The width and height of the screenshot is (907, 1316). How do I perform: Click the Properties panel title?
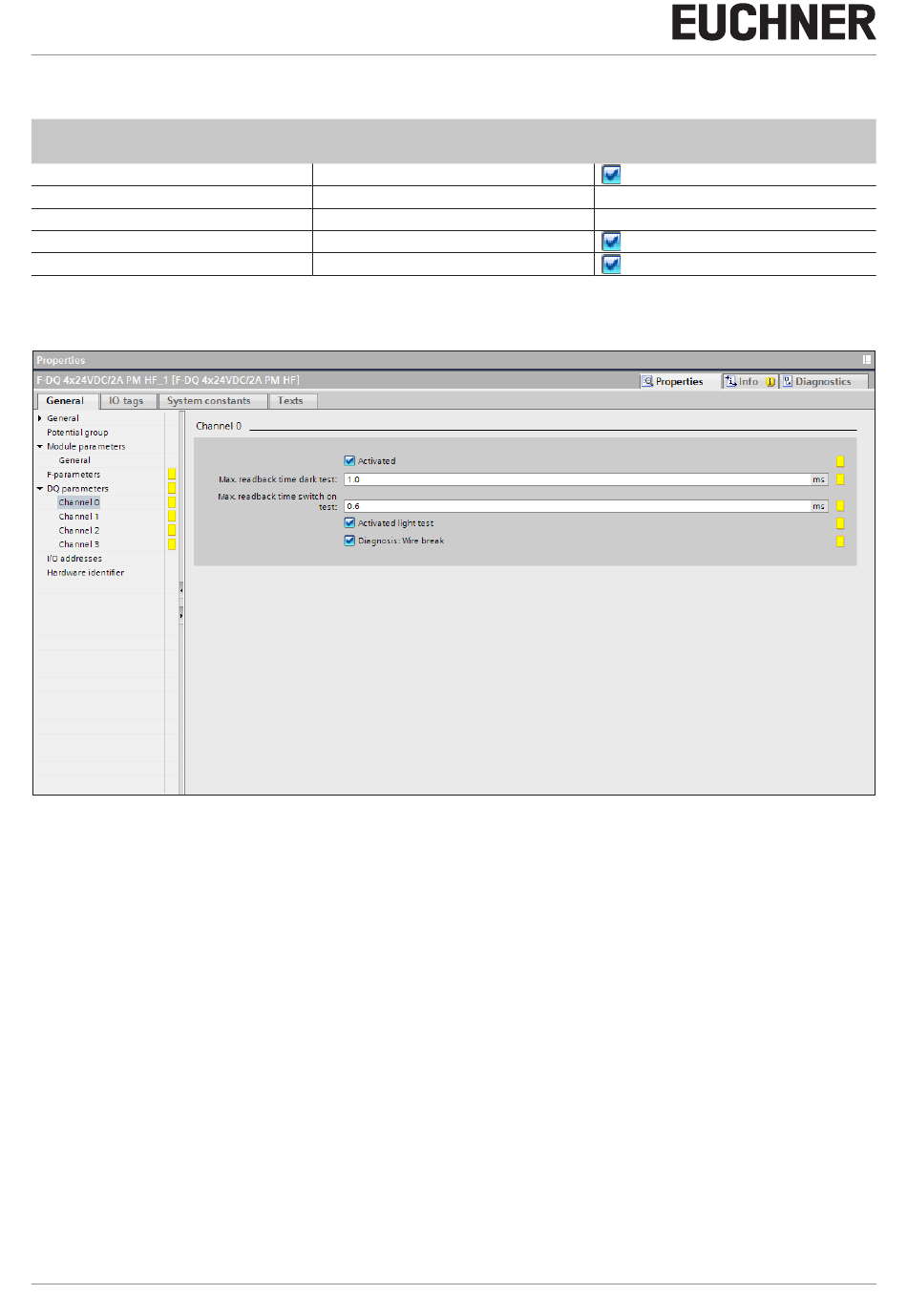coord(60,360)
